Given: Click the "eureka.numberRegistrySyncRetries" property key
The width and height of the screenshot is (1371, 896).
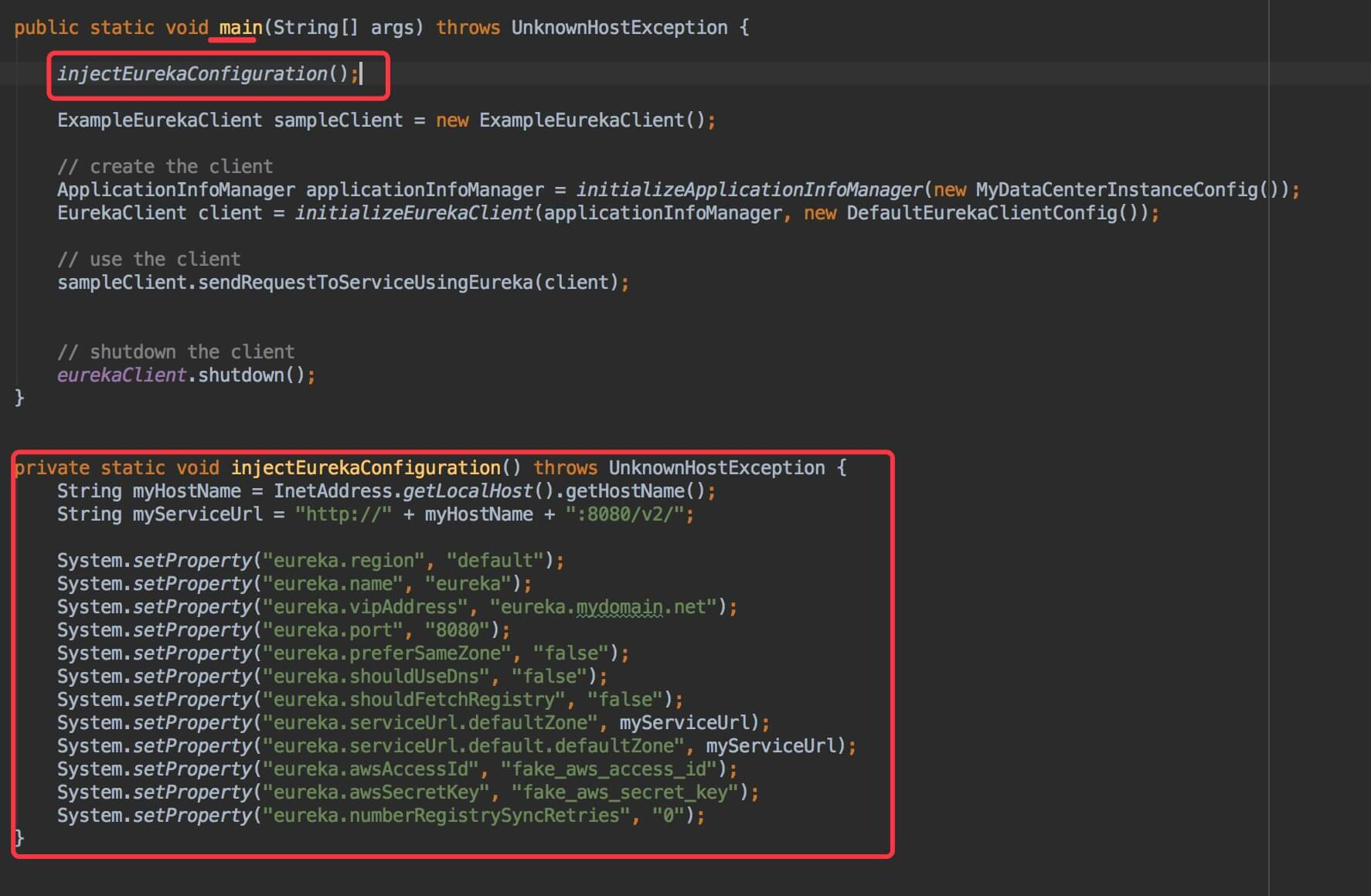Looking at the screenshot, I should pos(446,816).
